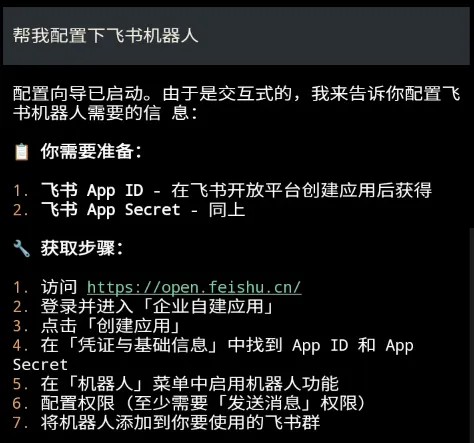The image size is (474, 443).
Task: Click the 配置向导已启动 intro paragraph
Action: click(237, 103)
